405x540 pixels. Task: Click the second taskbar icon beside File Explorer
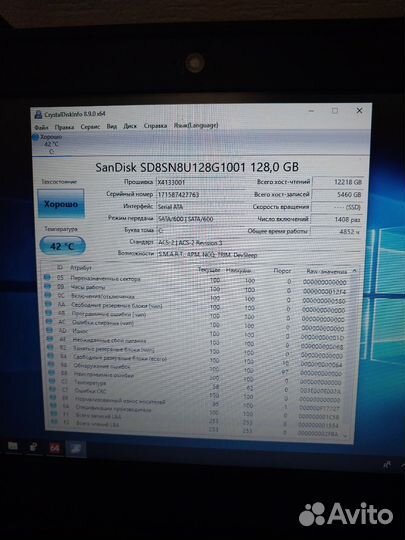click(33, 447)
